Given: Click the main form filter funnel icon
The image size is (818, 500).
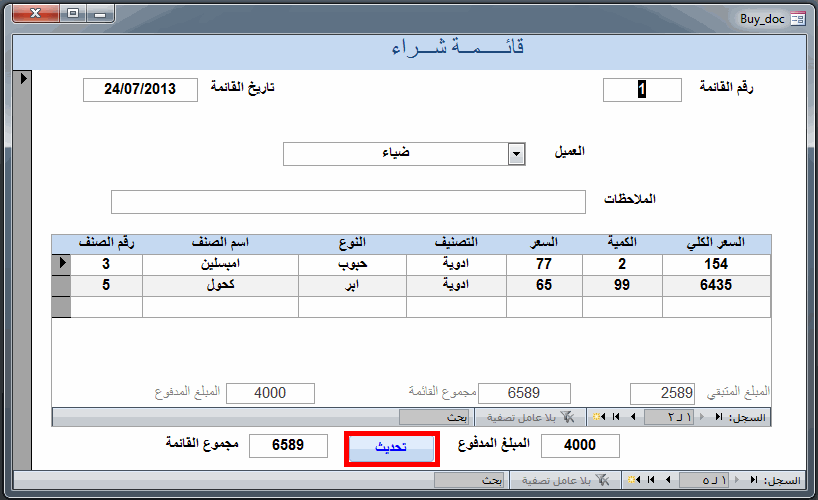Looking at the screenshot, I should point(602,480).
